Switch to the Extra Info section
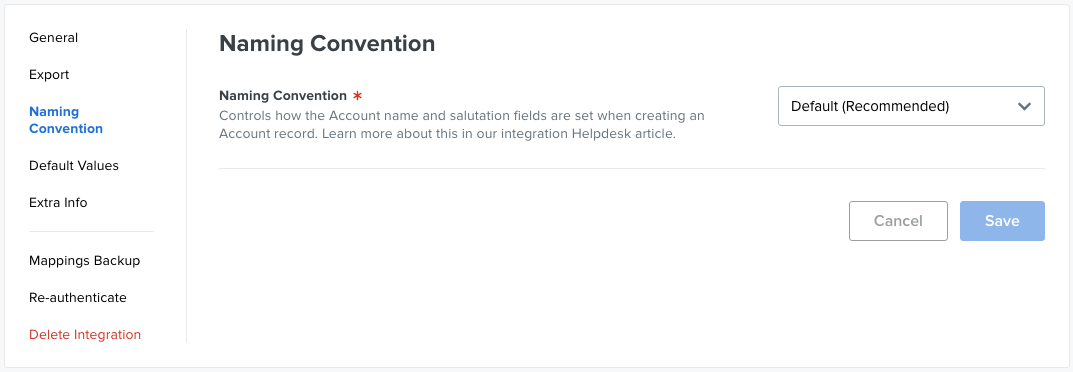Viewport: 1073px width, 372px height. click(58, 202)
